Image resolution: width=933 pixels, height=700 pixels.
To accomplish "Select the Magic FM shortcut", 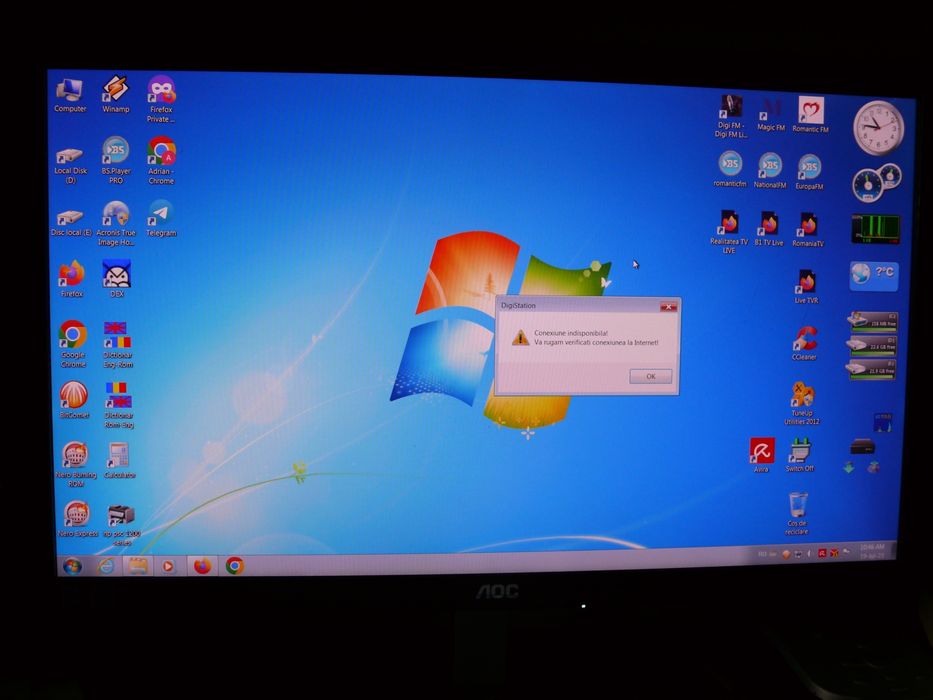I will (x=771, y=115).
